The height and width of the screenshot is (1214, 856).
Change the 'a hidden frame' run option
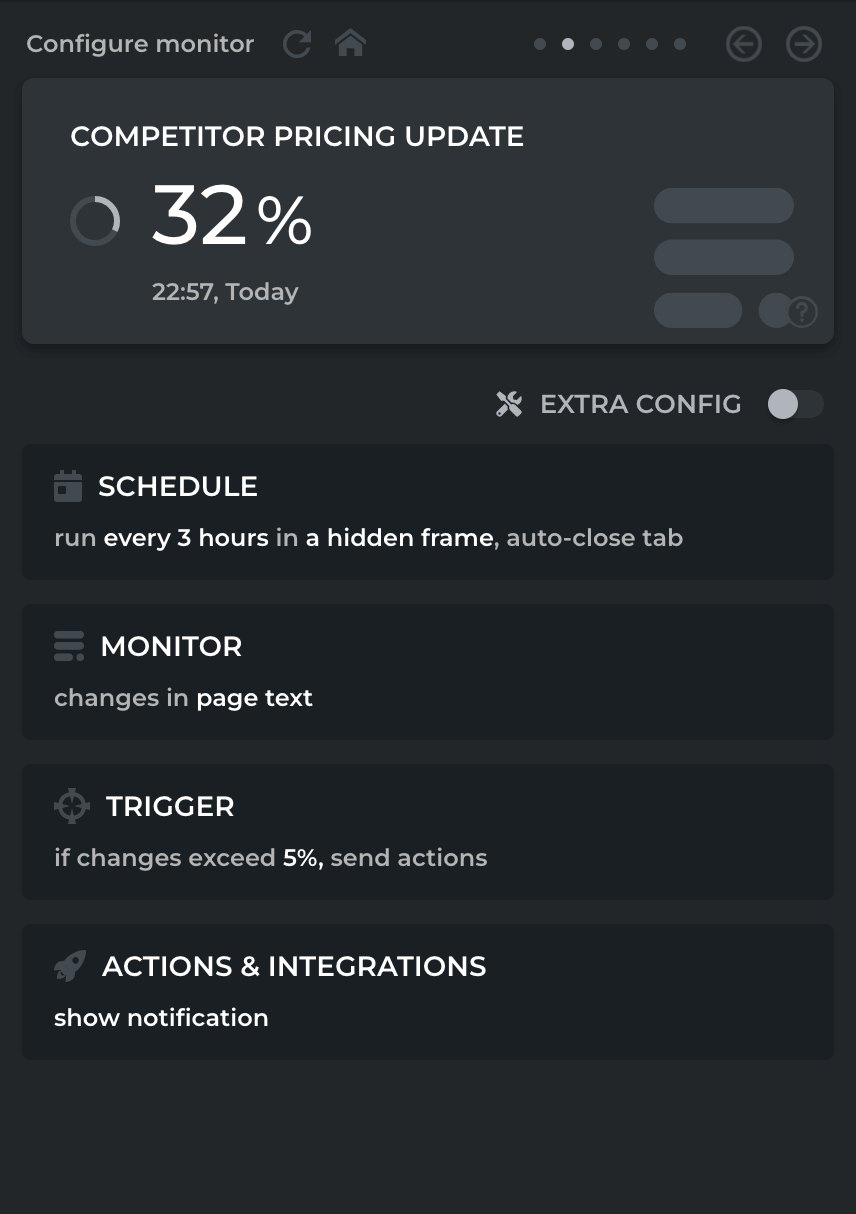click(x=399, y=538)
